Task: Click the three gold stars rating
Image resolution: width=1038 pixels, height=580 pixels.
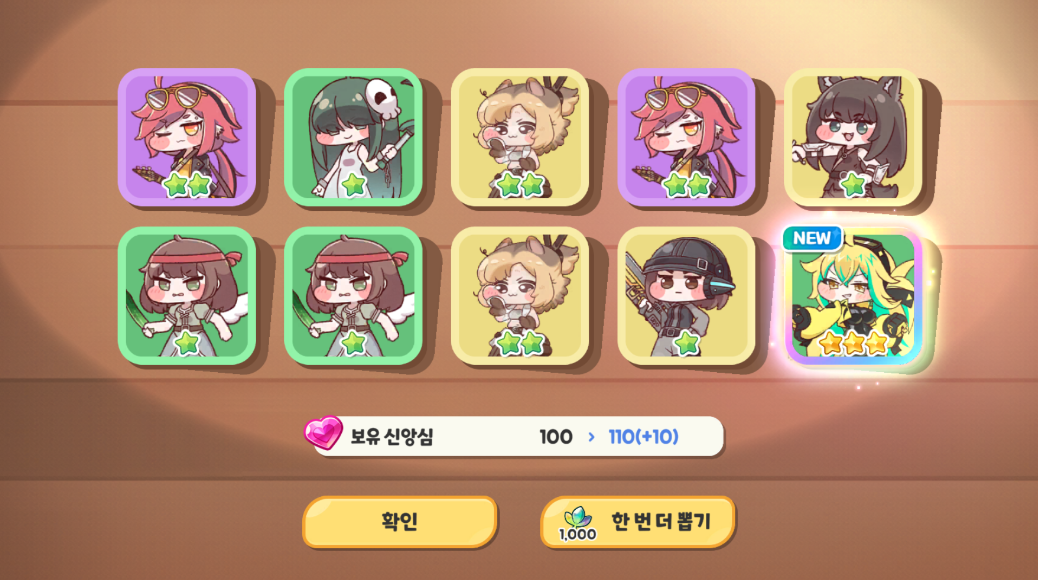Action: [x=853, y=343]
